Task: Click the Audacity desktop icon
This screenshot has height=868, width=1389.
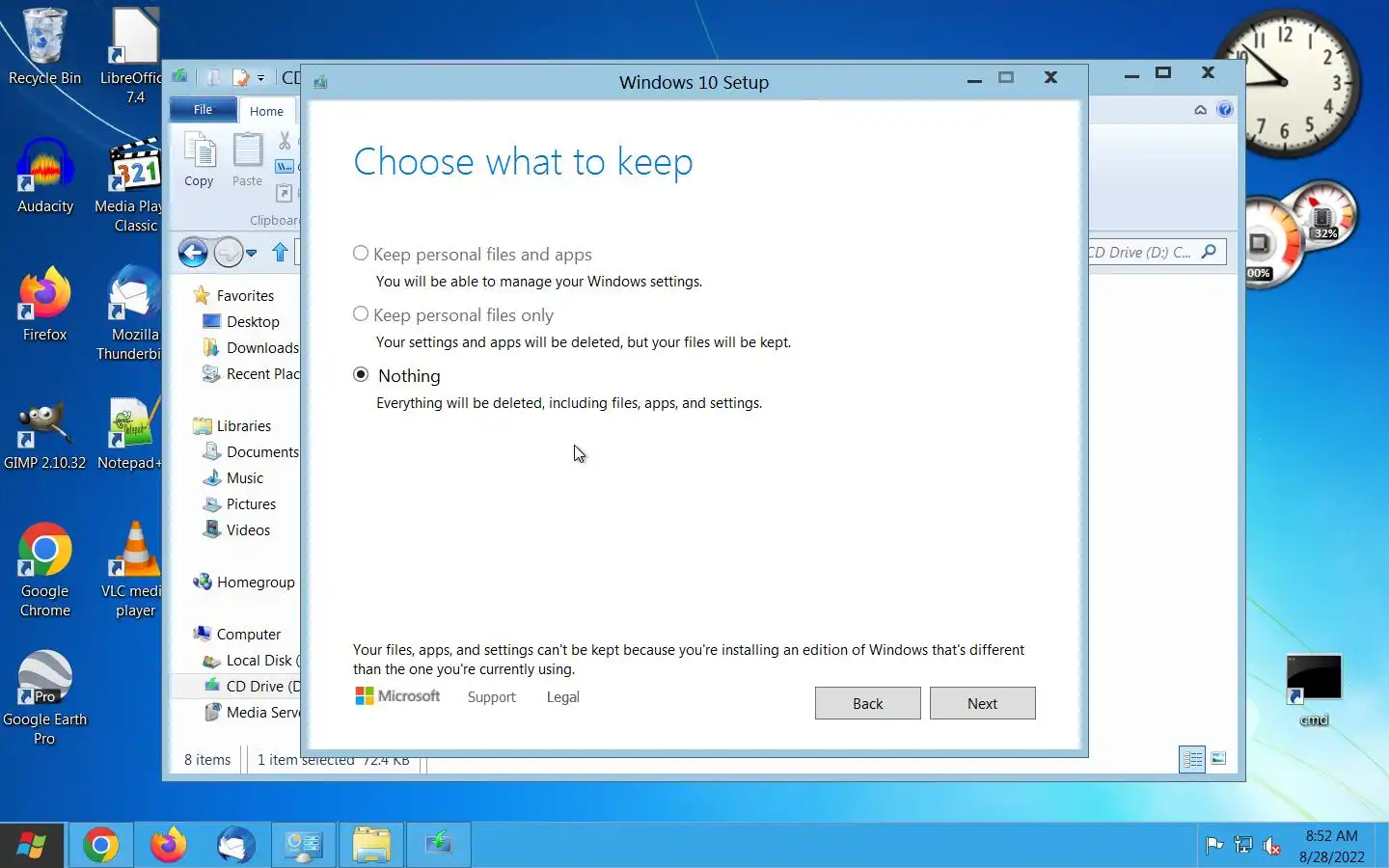Action: pyautogui.click(x=44, y=176)
